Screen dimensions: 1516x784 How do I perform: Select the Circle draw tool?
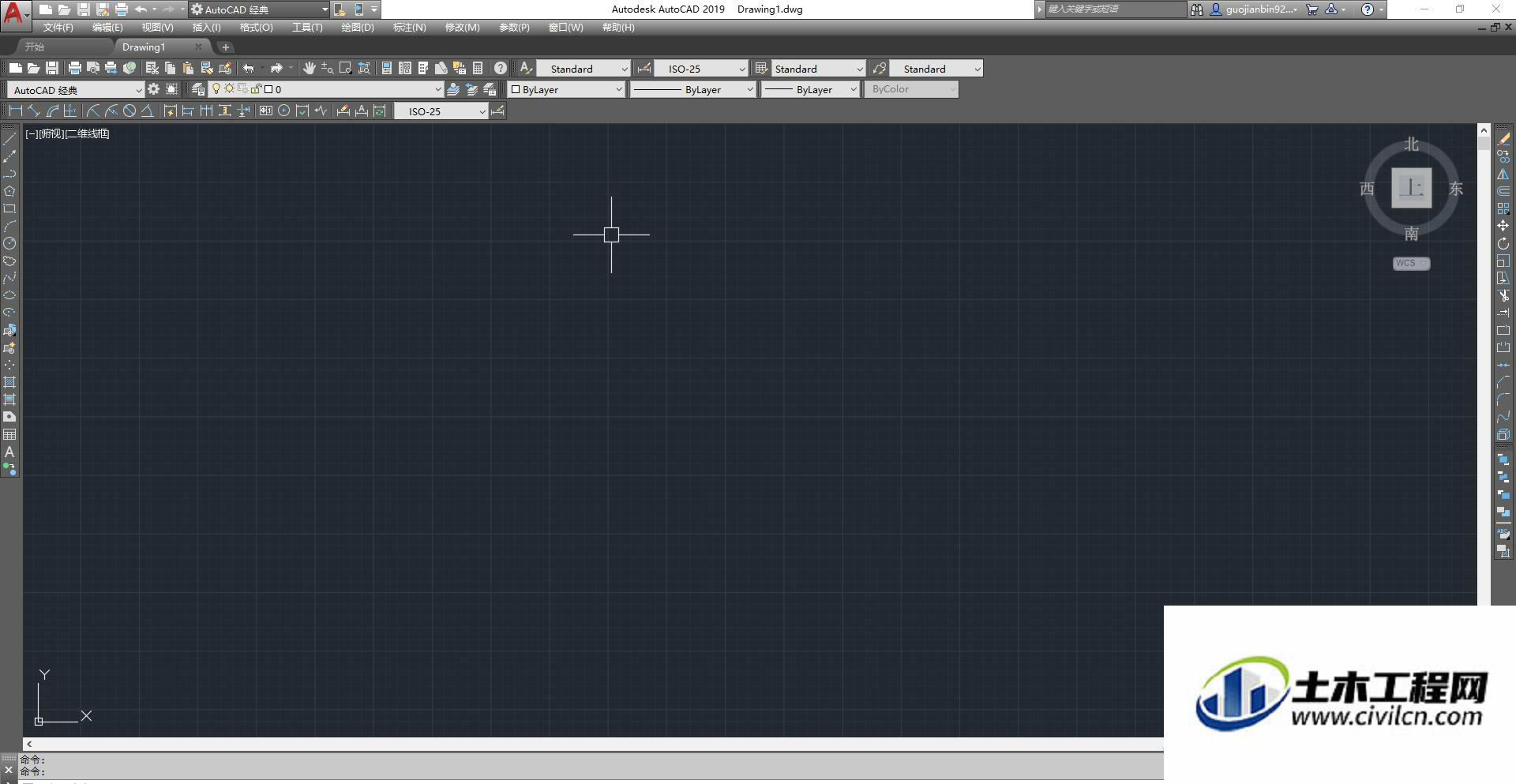pos(9,243)
